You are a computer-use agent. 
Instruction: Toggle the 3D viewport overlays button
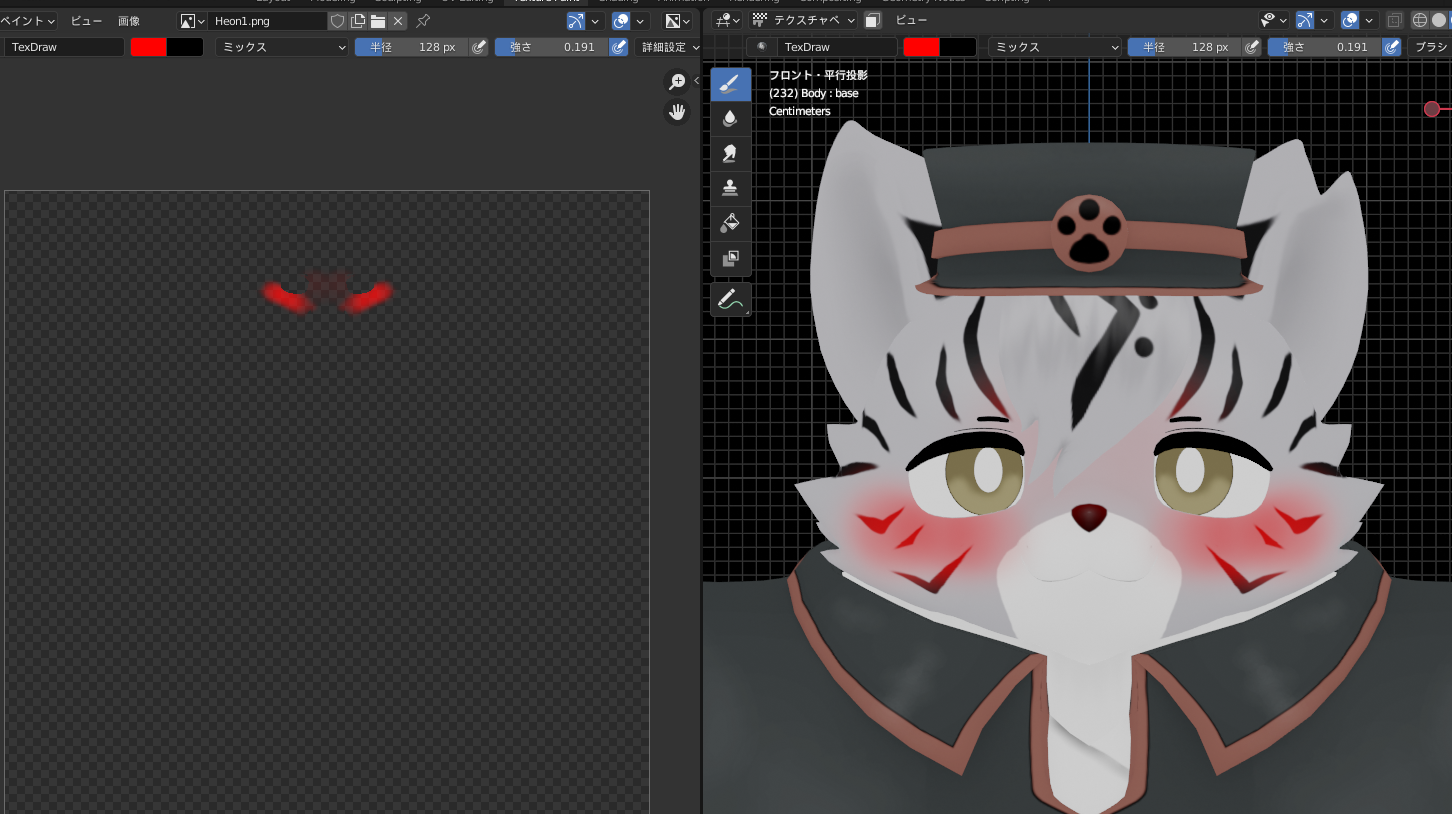click(1350, 20)
